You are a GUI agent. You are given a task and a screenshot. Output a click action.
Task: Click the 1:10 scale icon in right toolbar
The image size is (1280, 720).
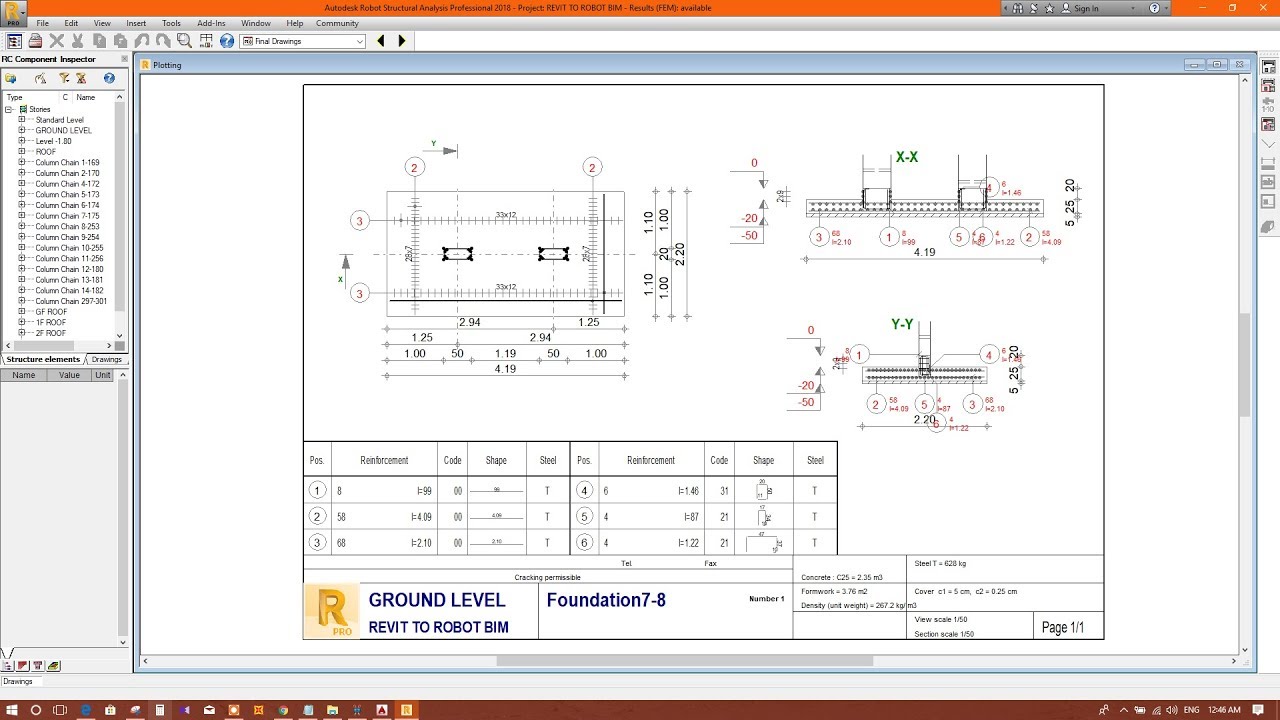tap(1268, 104)
